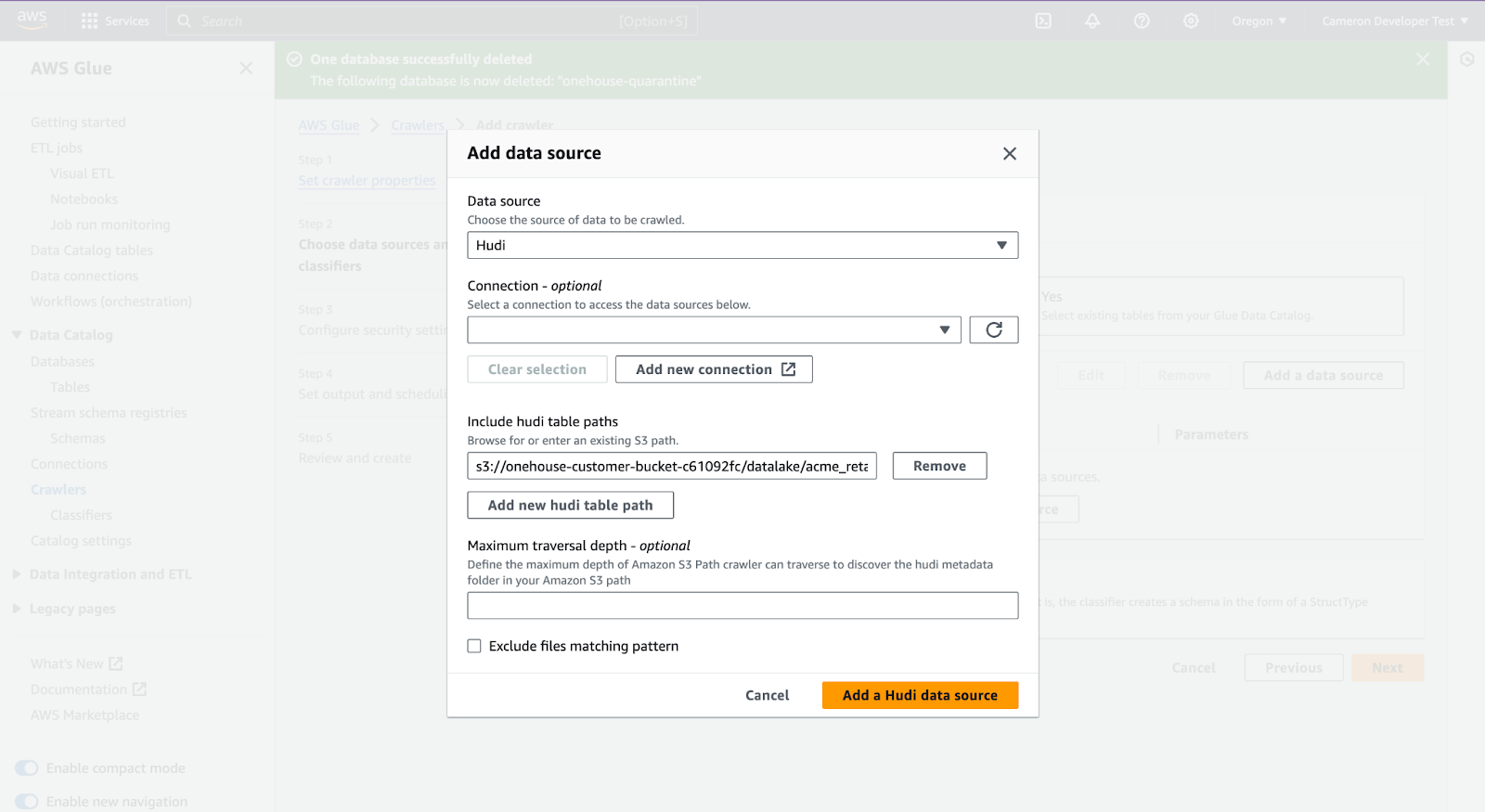Open Classifiers in sidebar
Image resolution: width=1485 pixels, height=812 pixels.
[82, 515]
